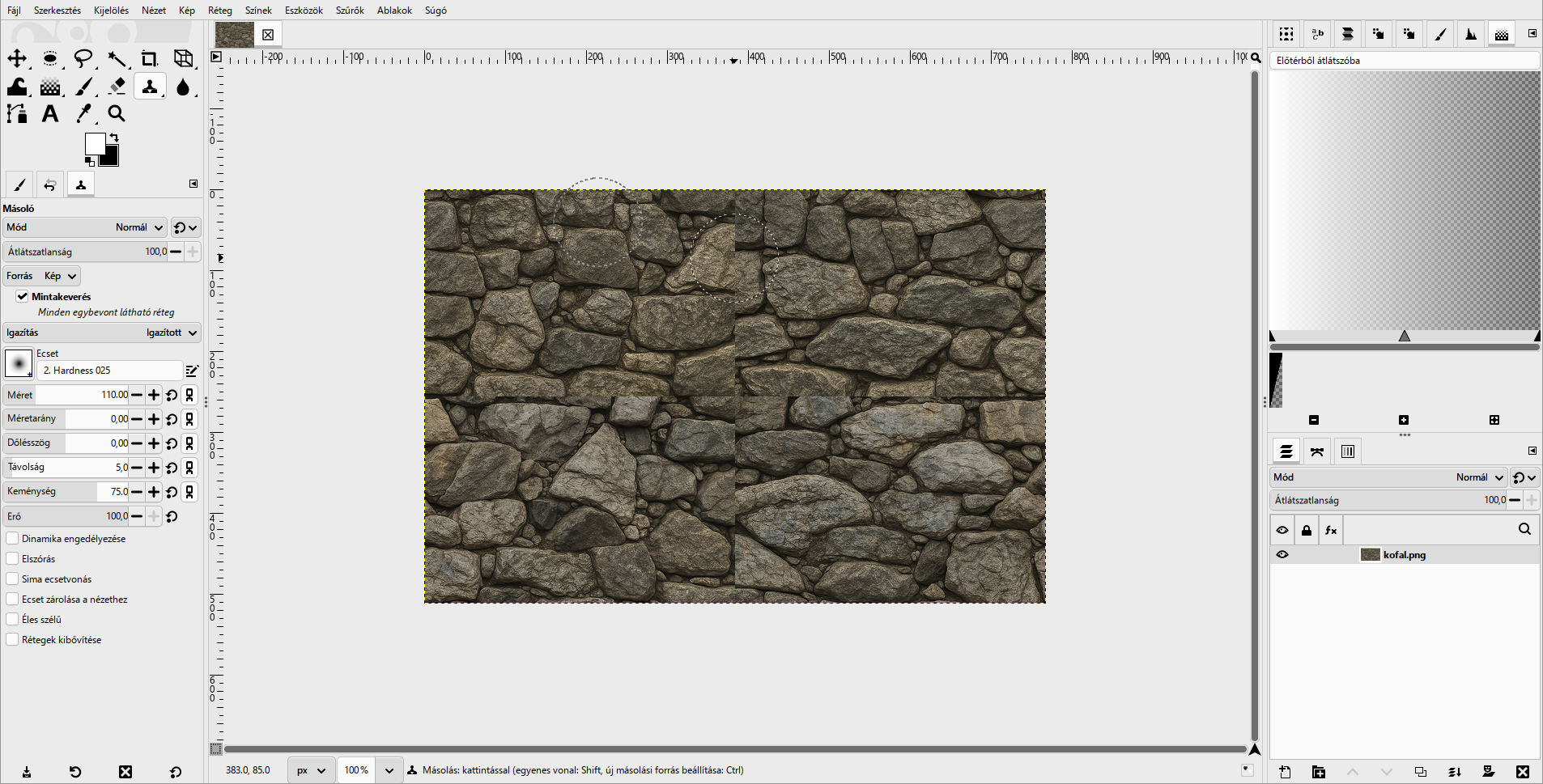Close the kofal image tab
The width and height of the screenshot is (1543, 784).
[x=268, y=35]
